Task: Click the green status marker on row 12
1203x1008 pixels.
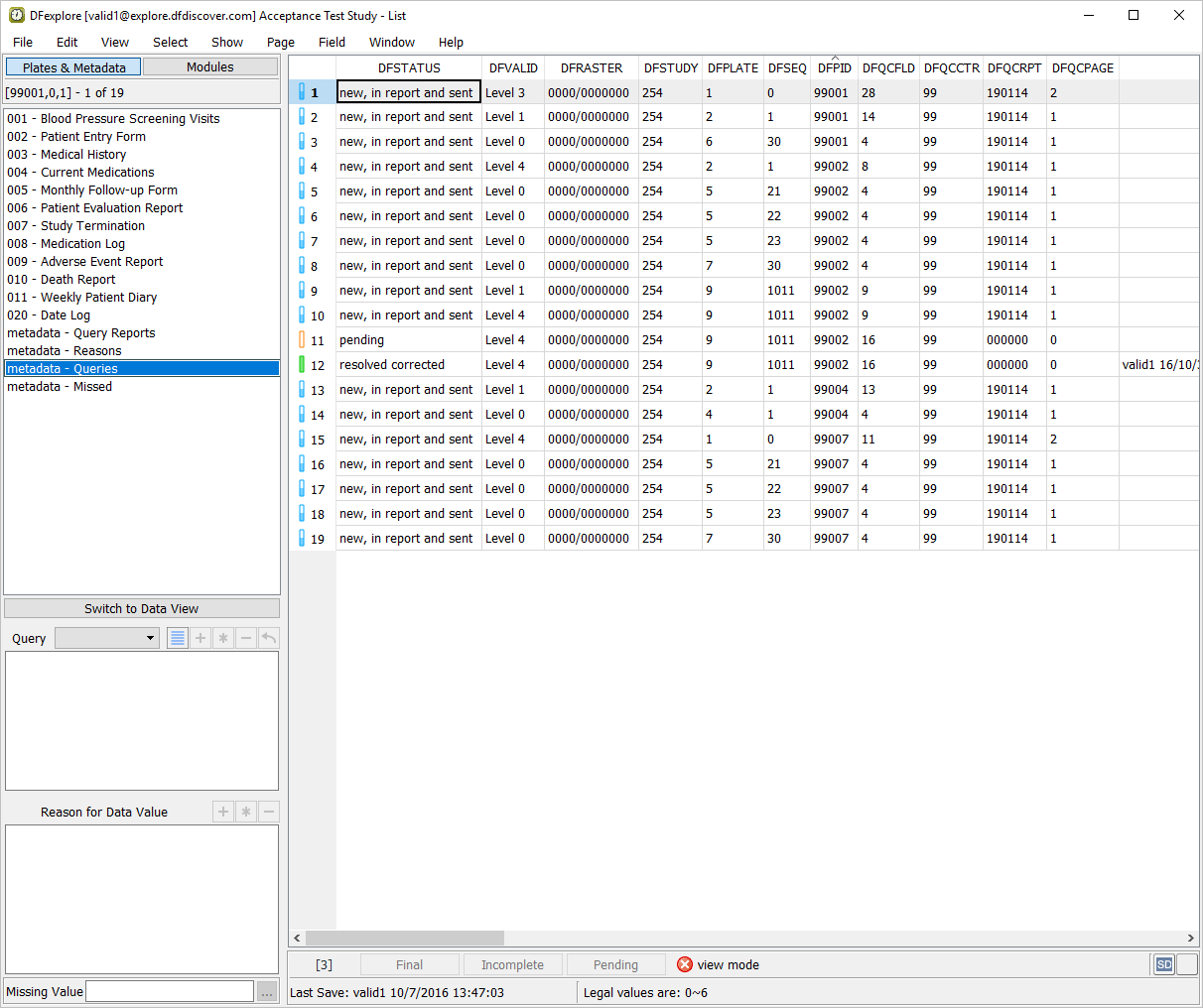Action: [x=302, y=365]
